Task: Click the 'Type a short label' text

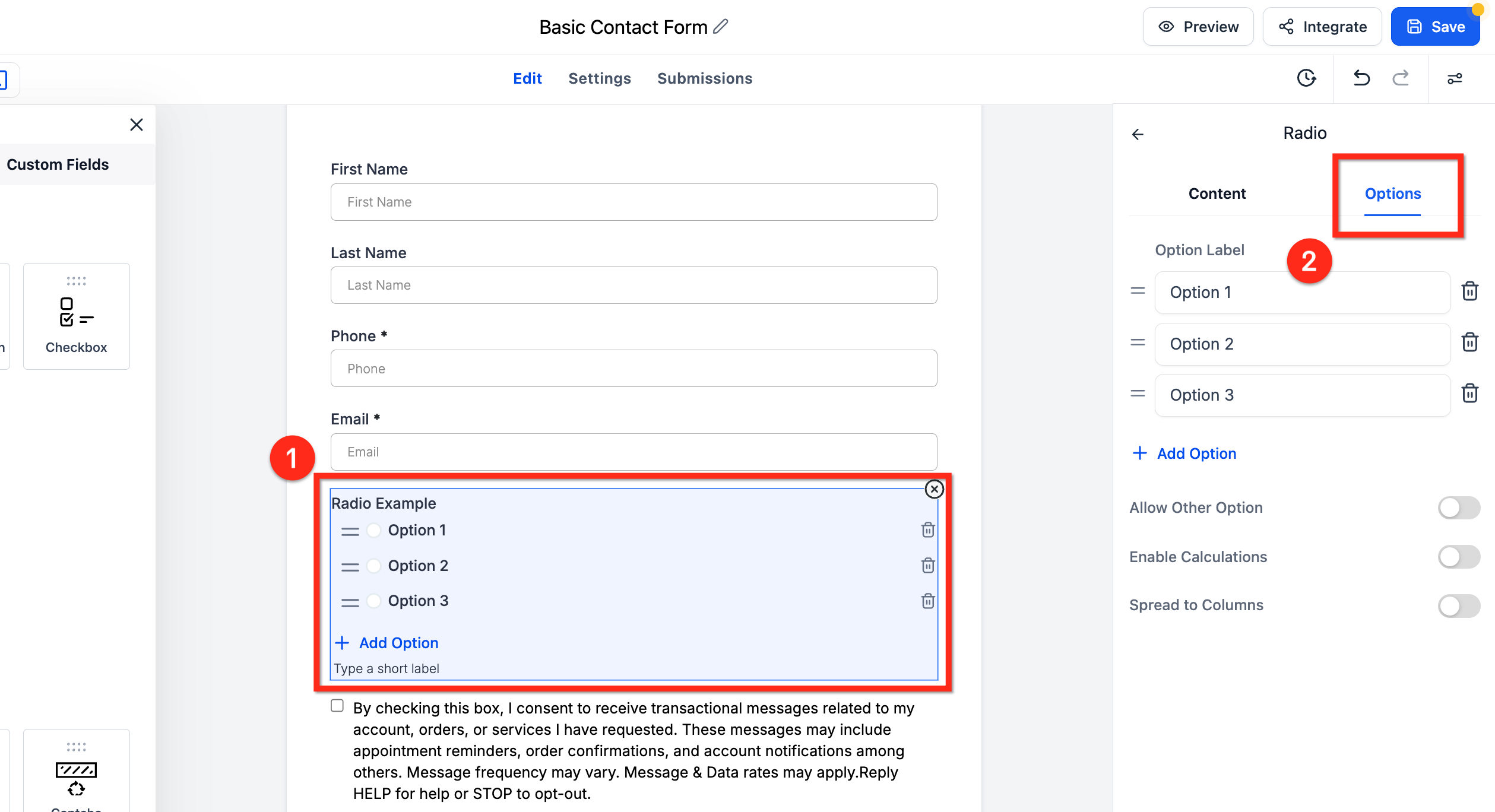Action: 387,668
